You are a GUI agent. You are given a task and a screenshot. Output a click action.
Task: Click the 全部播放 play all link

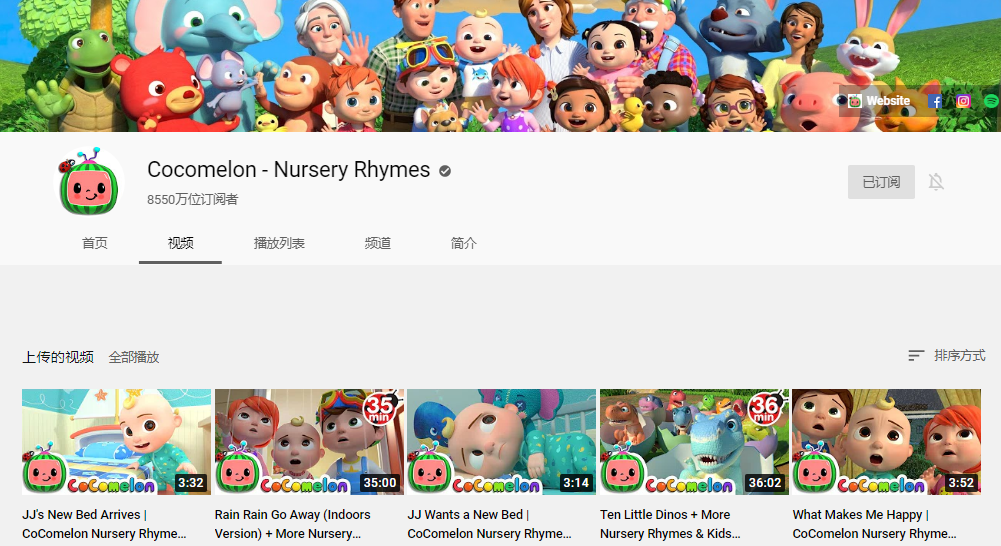click(133, 357)
